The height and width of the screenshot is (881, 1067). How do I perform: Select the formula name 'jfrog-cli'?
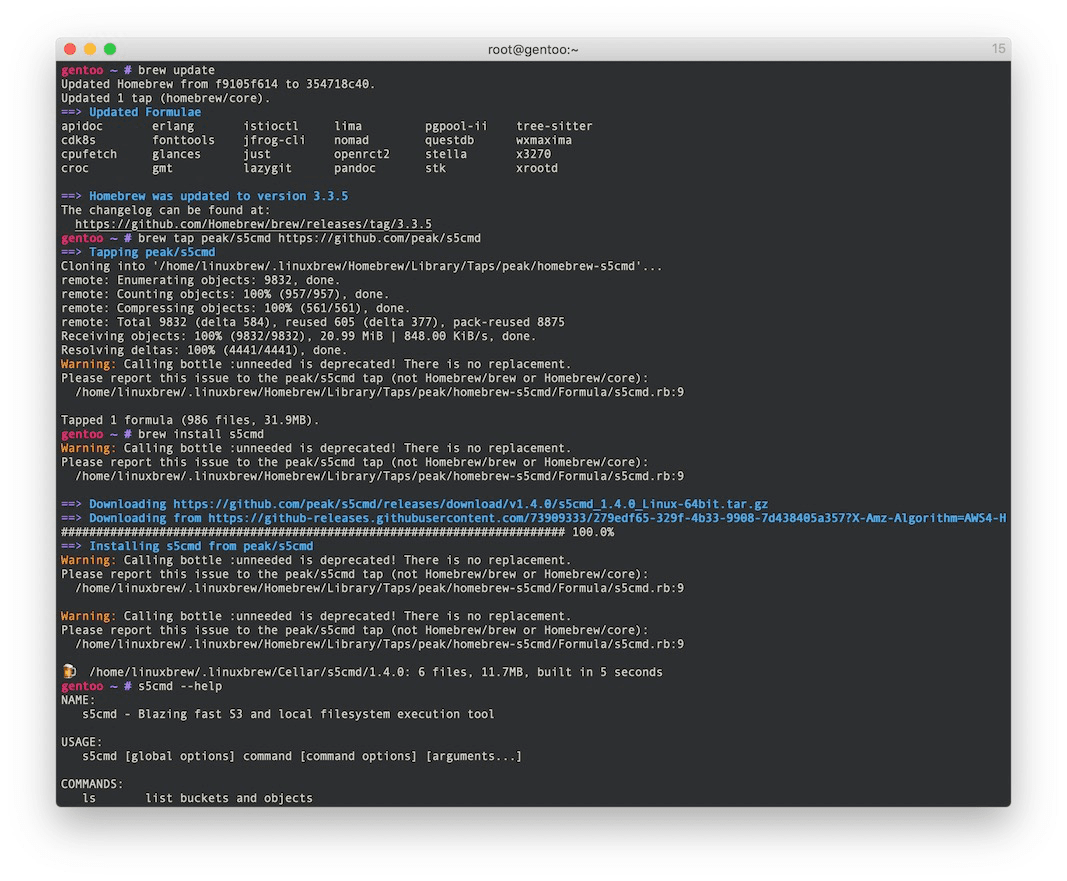click(x=274, y=140)
